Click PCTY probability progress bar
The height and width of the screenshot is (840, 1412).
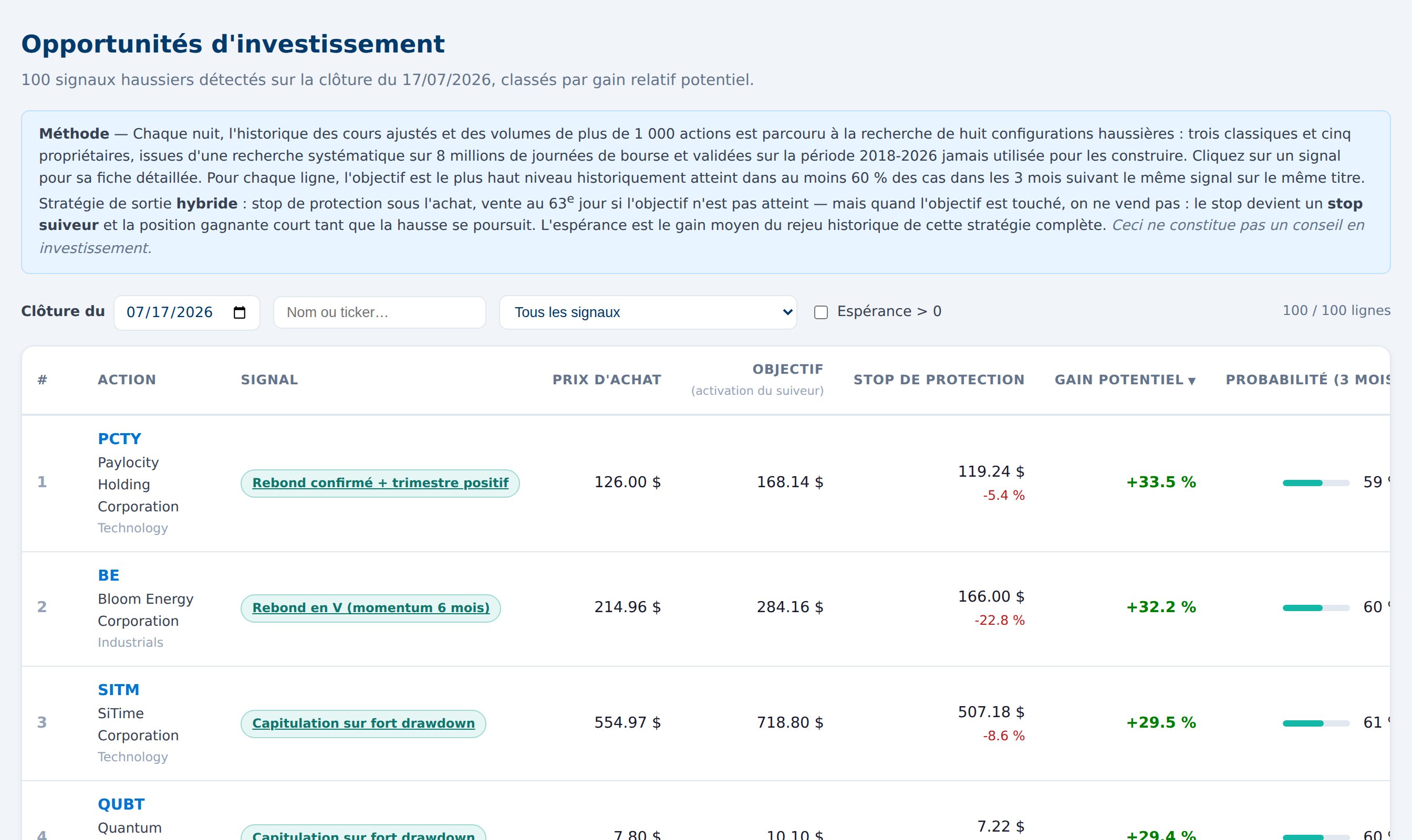(x=1316, y=483)
